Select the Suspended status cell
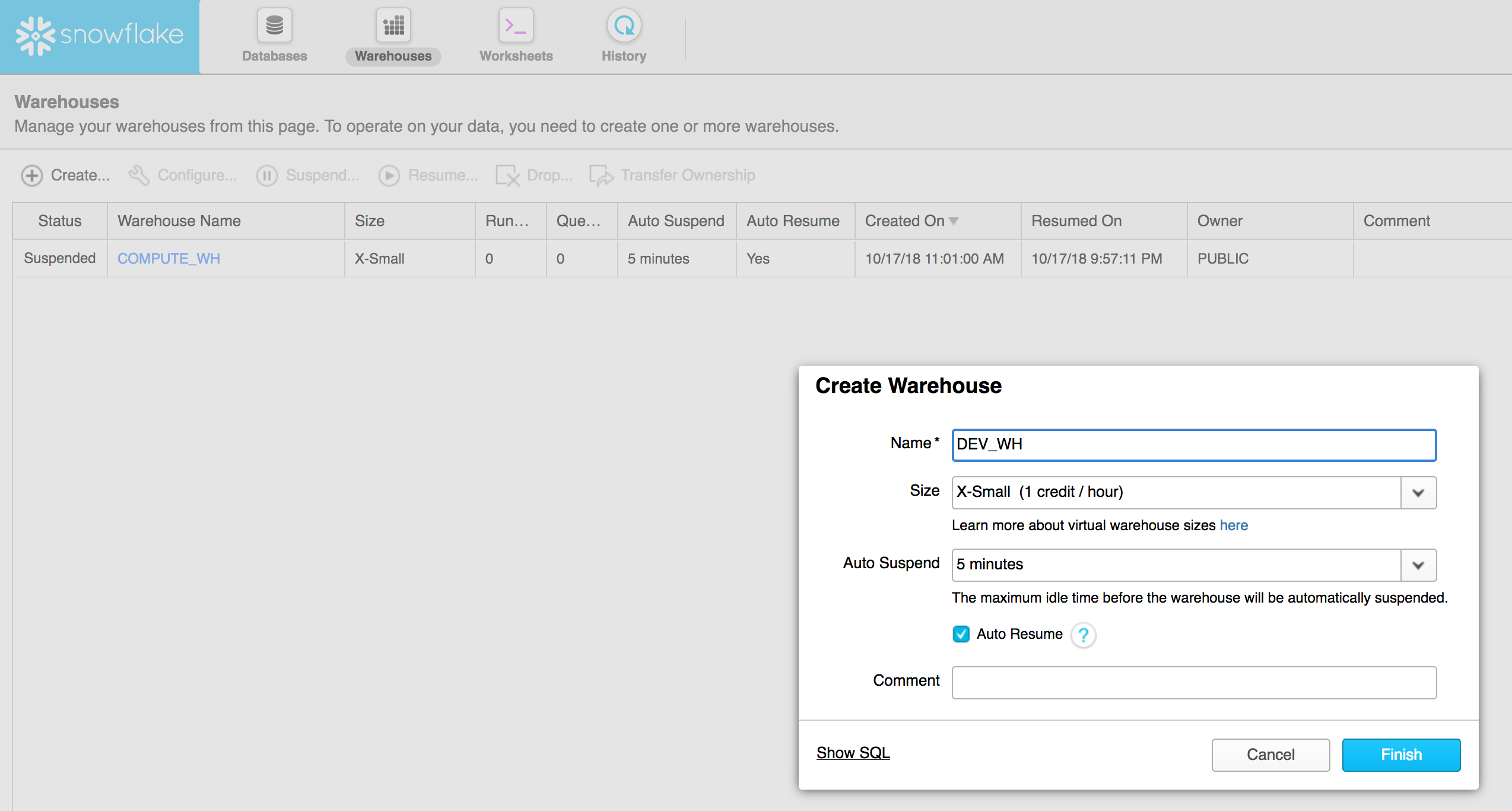Viewport: 1512px width, 811px height. coord(60,258)
